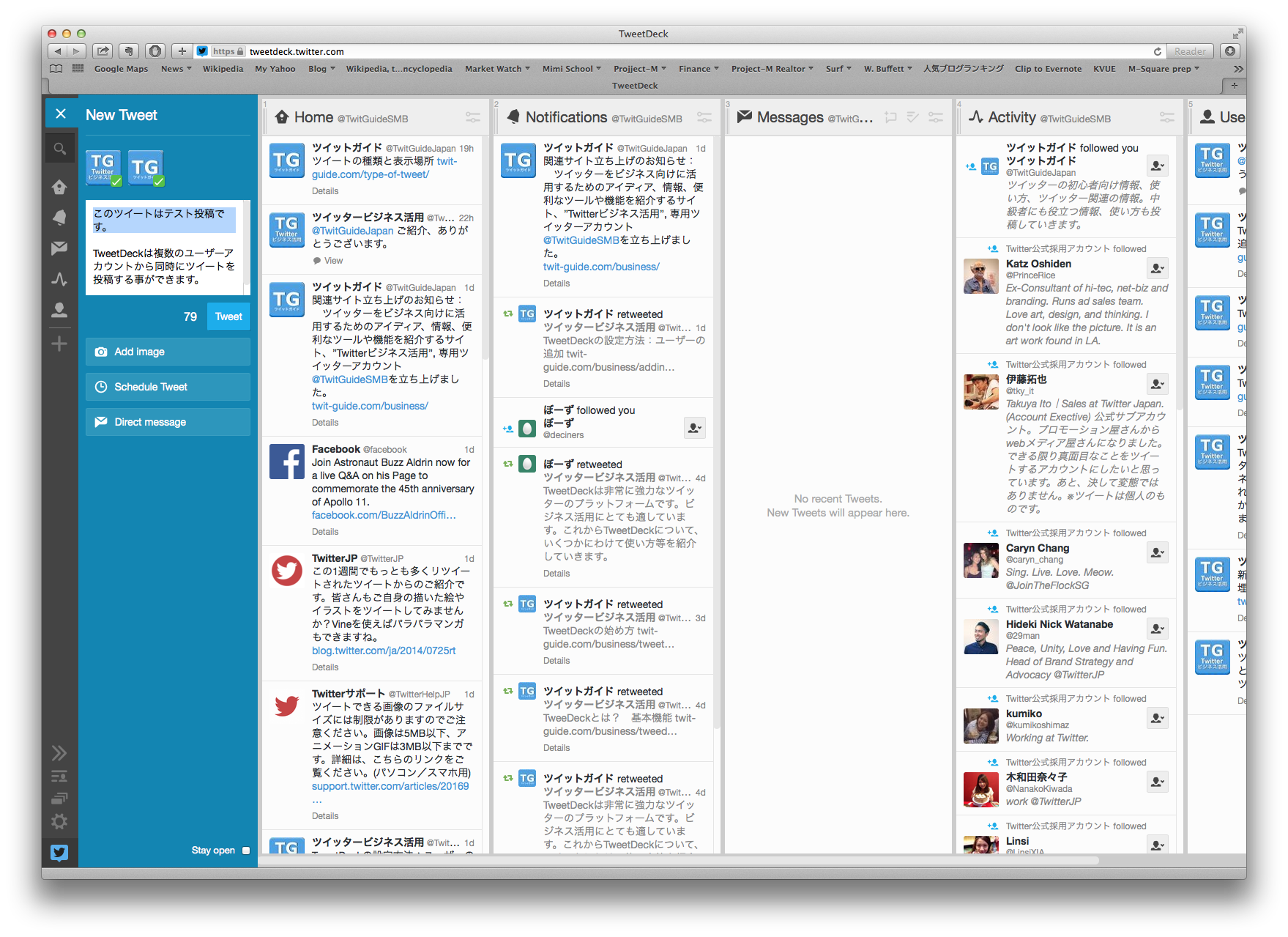Click follow action button for 伊藤拓也
1288x937 pixels.
coord(1157,384)
